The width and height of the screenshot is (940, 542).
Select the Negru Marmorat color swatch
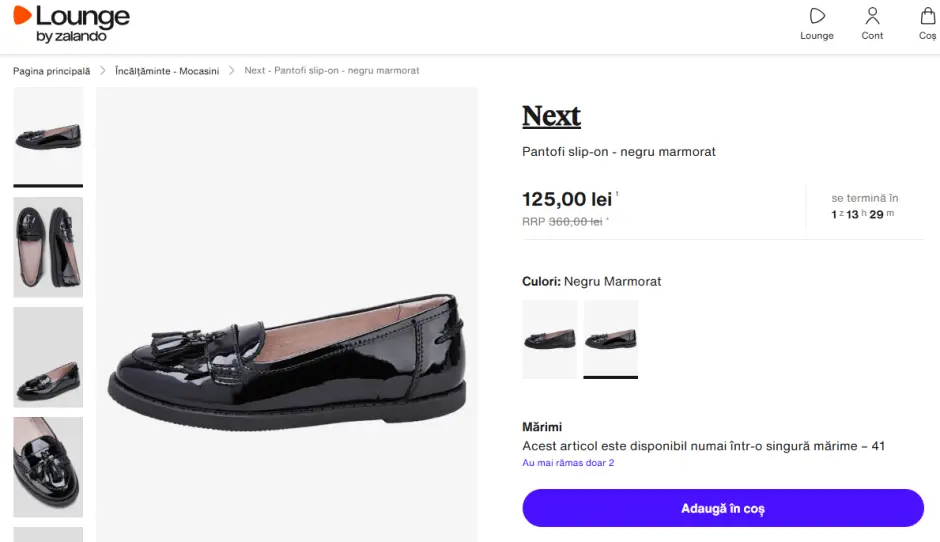point(611,339)
